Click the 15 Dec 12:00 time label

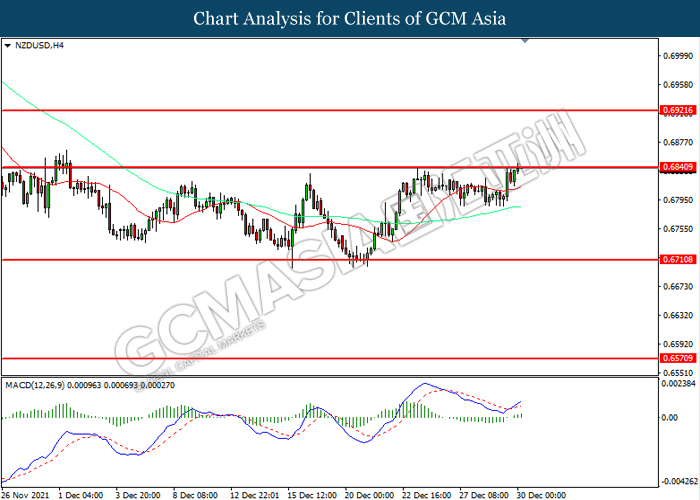tap(312, 495)
